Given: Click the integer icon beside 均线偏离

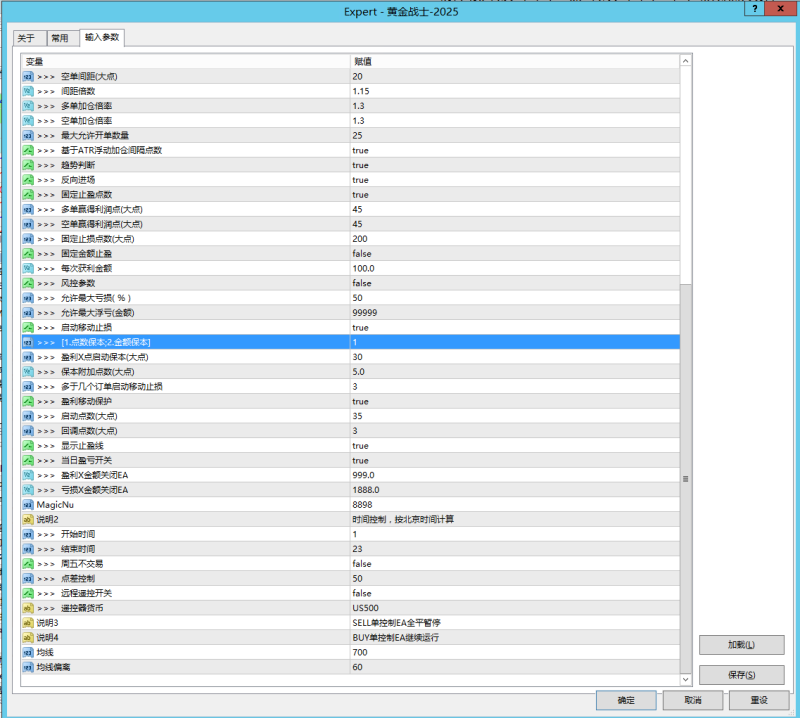Looking at the screenshot, I should 28,667.
